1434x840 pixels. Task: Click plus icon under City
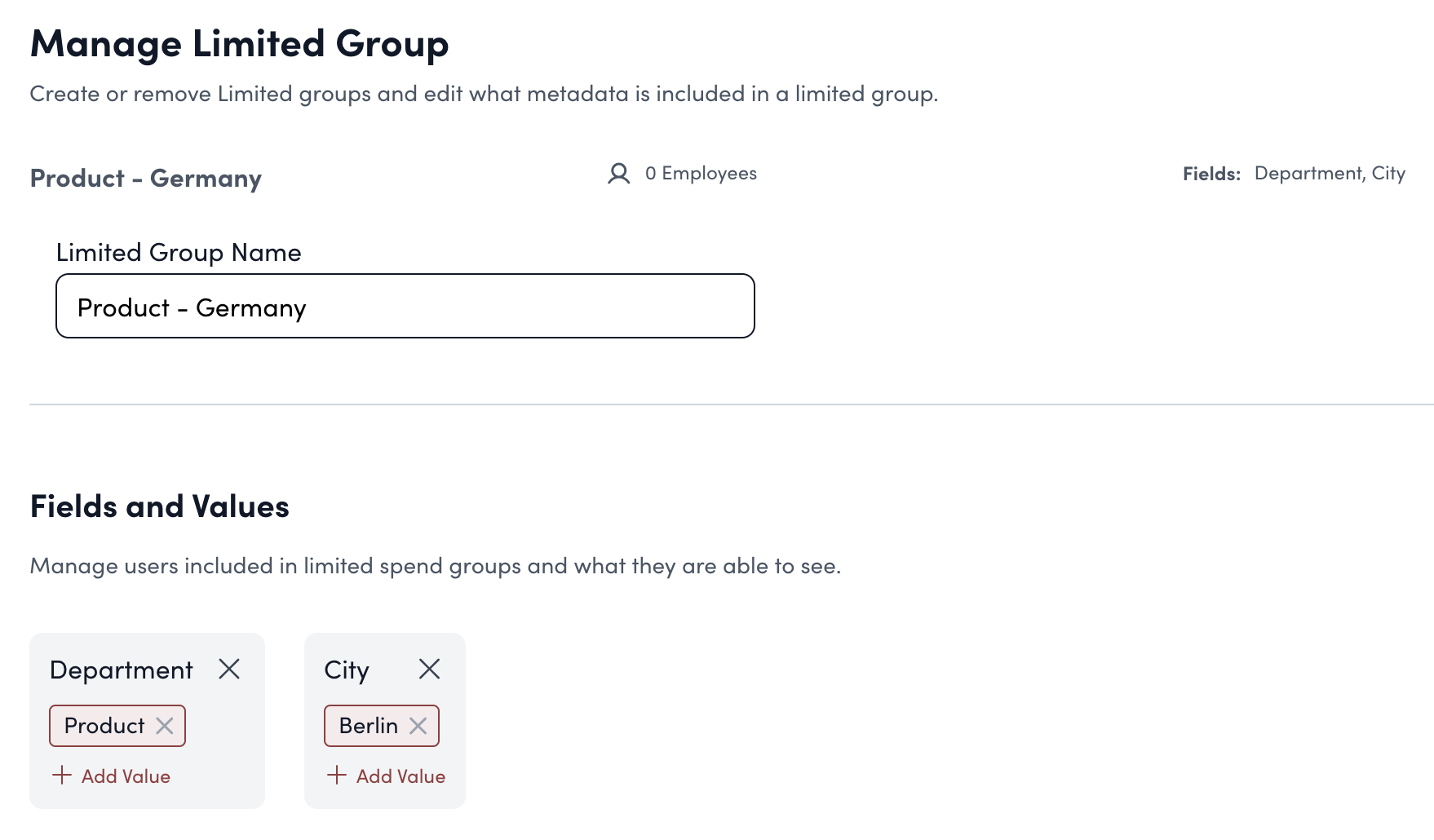337,776
